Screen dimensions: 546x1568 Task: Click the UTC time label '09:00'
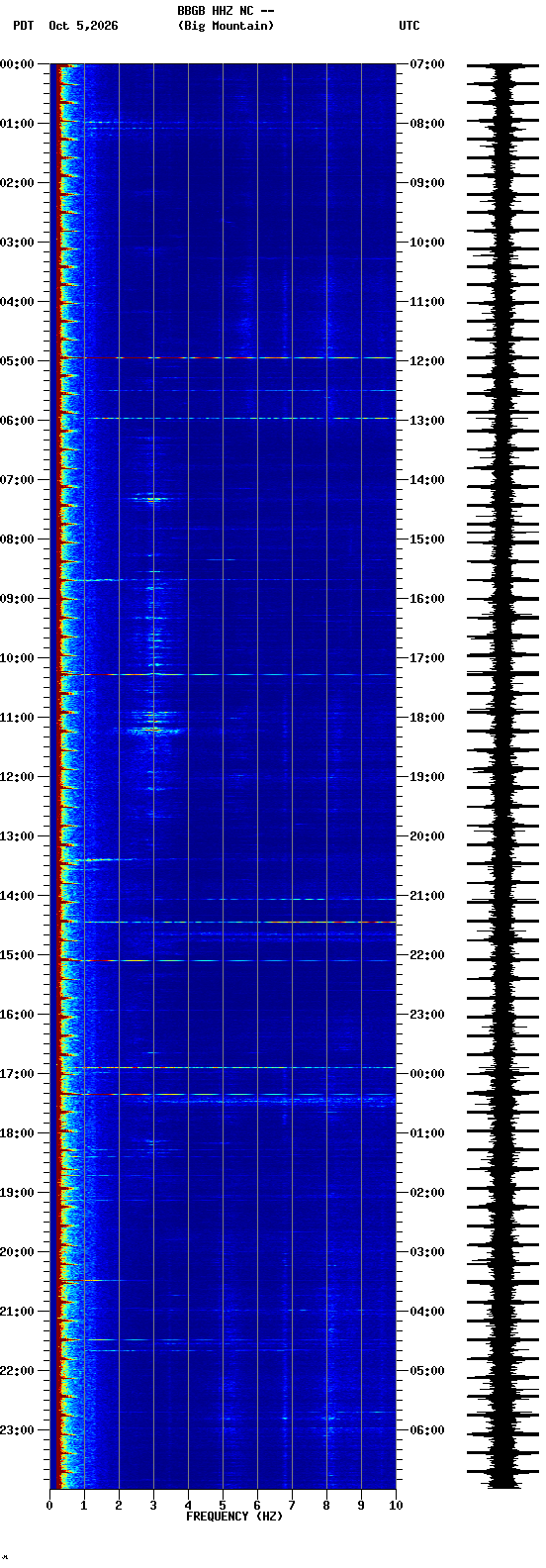coord(427,183)
